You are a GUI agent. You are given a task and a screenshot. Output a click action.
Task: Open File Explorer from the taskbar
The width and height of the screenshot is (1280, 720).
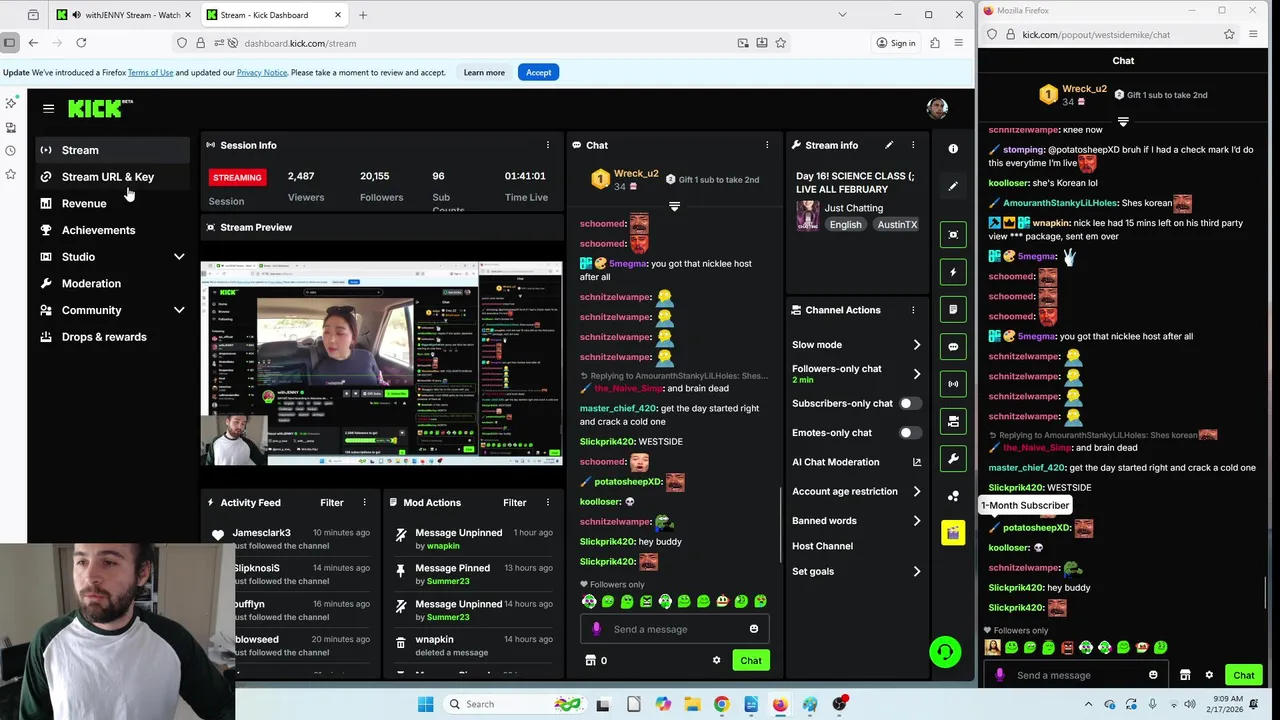[x=692, y=704]
